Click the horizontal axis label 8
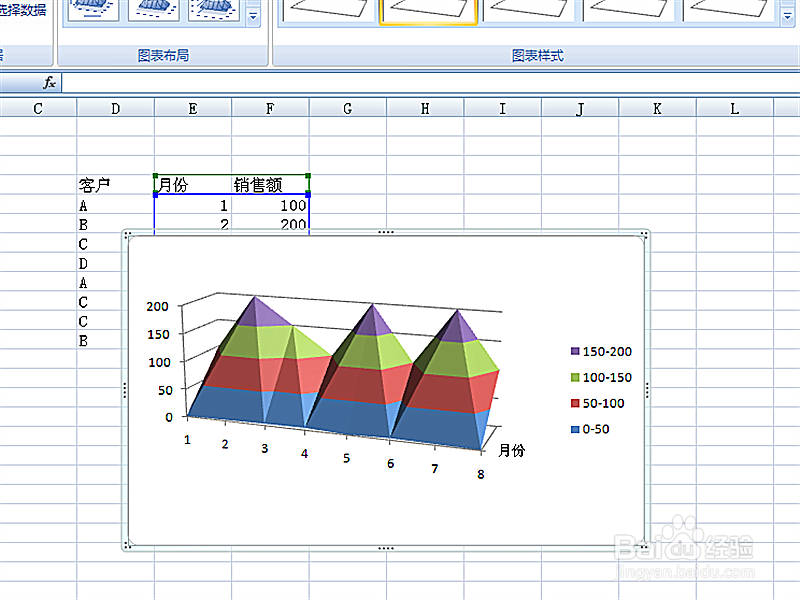The width and height of the screenshot is (800, 600). [x=481, y=474]
